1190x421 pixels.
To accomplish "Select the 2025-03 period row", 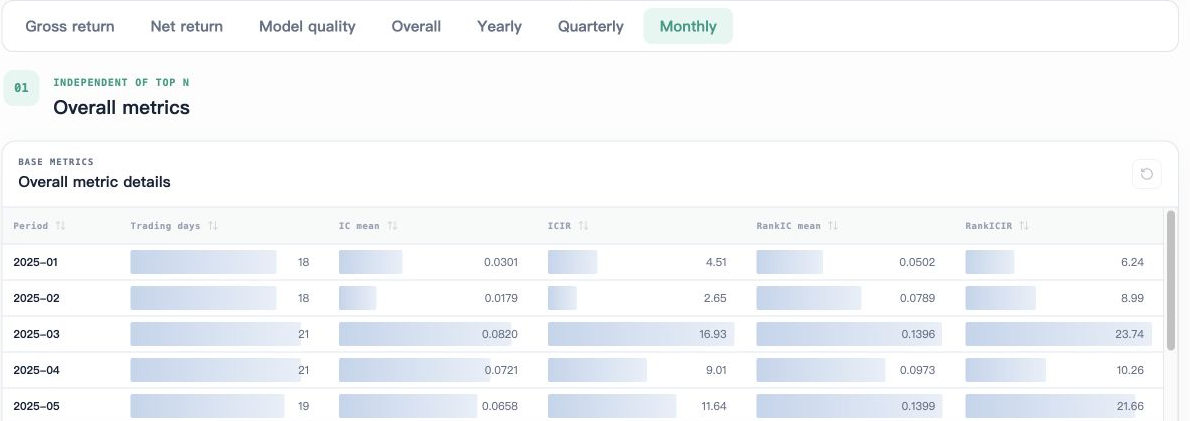I will [582, 335].
